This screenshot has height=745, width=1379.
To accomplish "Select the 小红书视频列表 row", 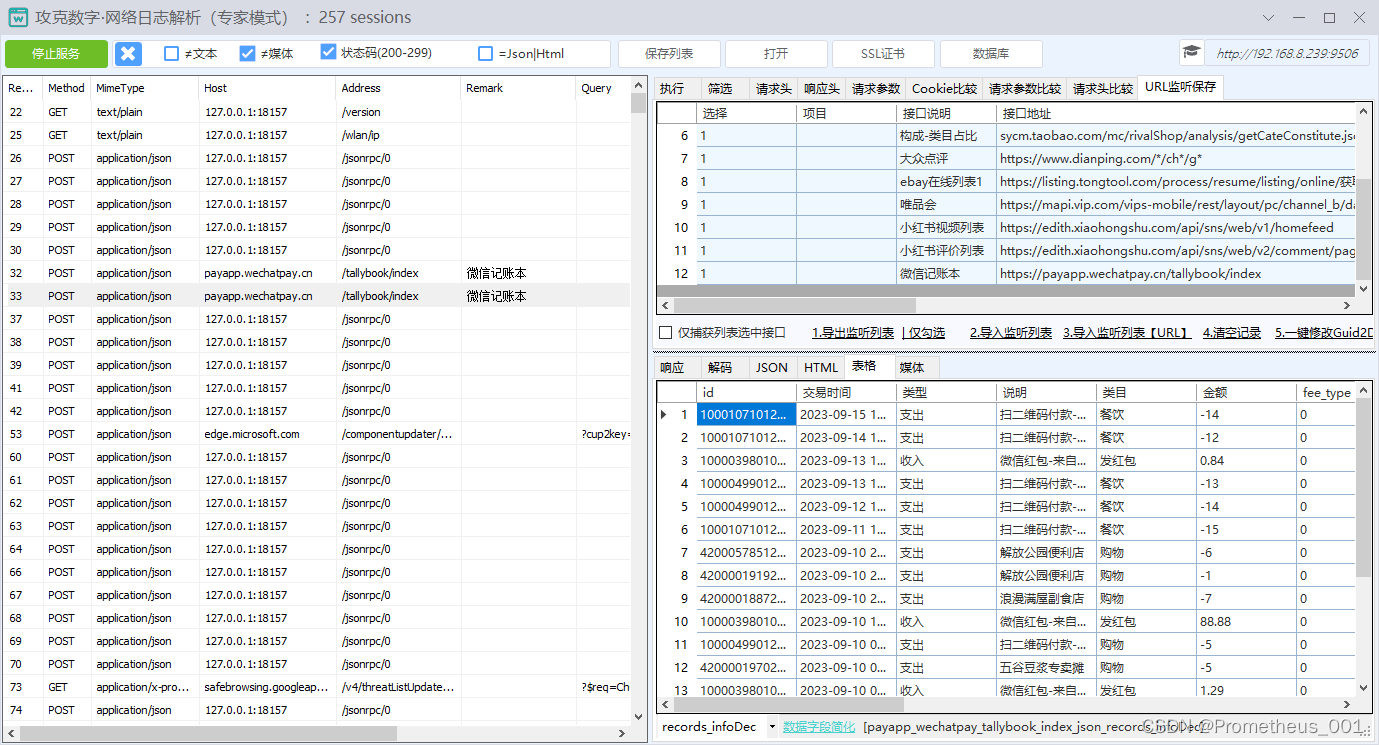I will [1006, 227].
